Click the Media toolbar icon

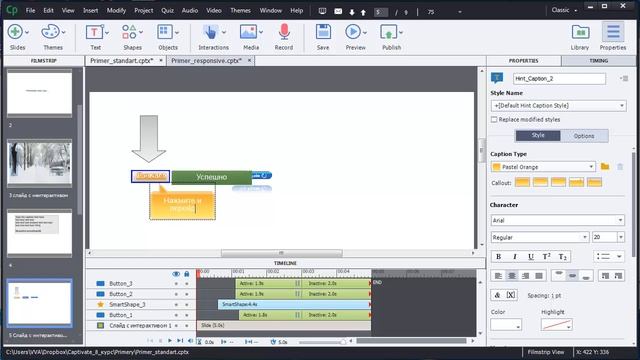(x=248, y=32)
